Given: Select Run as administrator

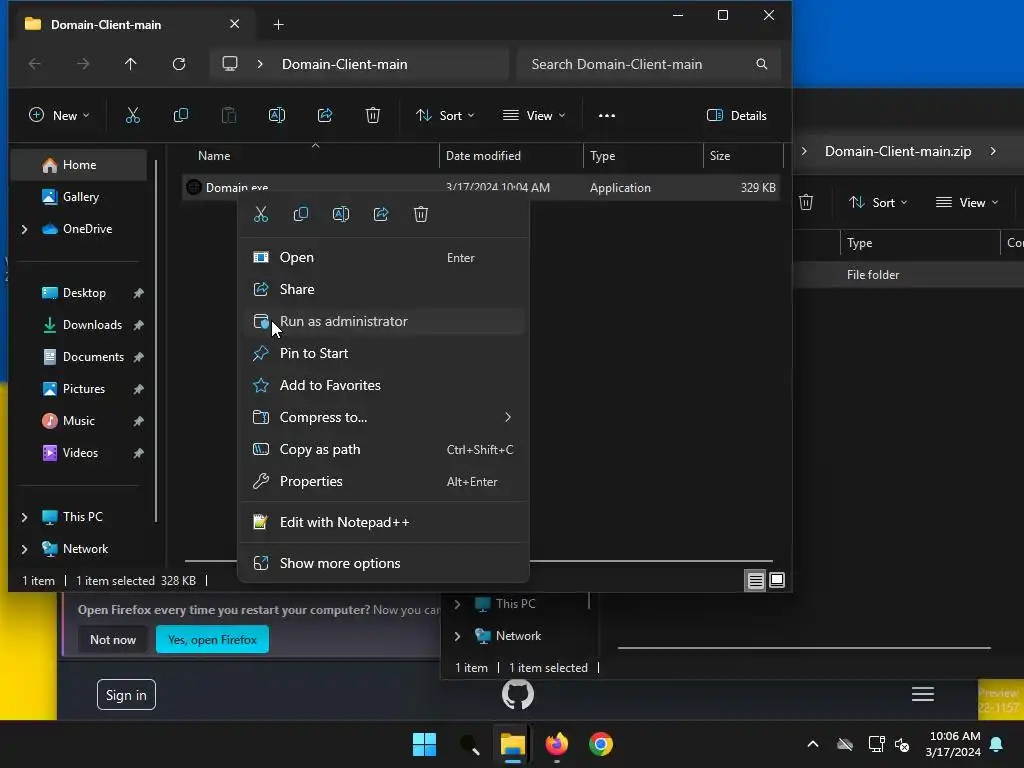Looking at the screenshot, I should pyautogui.click(x=383, y=321).
